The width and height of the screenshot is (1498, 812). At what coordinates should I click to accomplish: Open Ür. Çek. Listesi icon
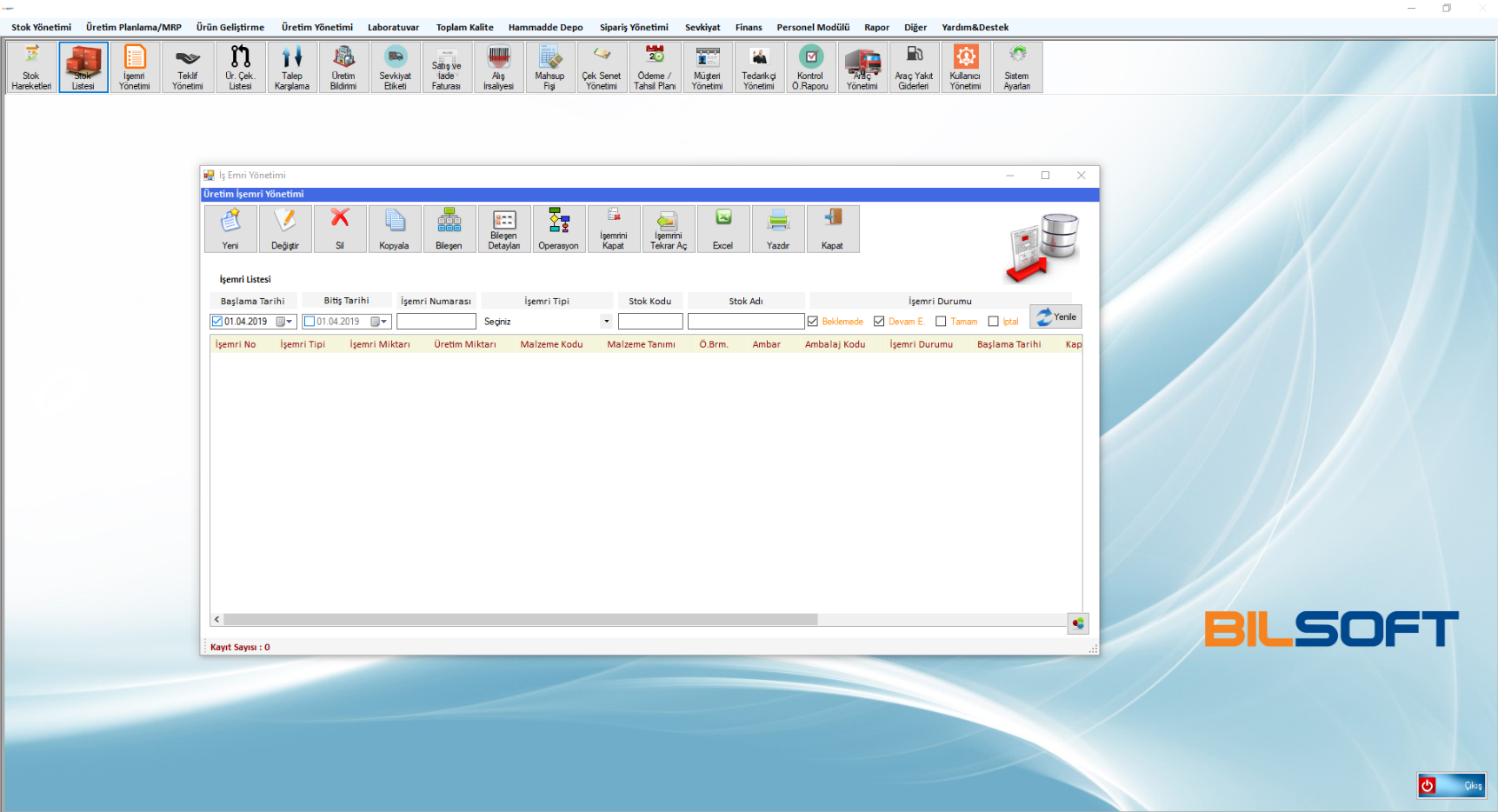(240, 67)
